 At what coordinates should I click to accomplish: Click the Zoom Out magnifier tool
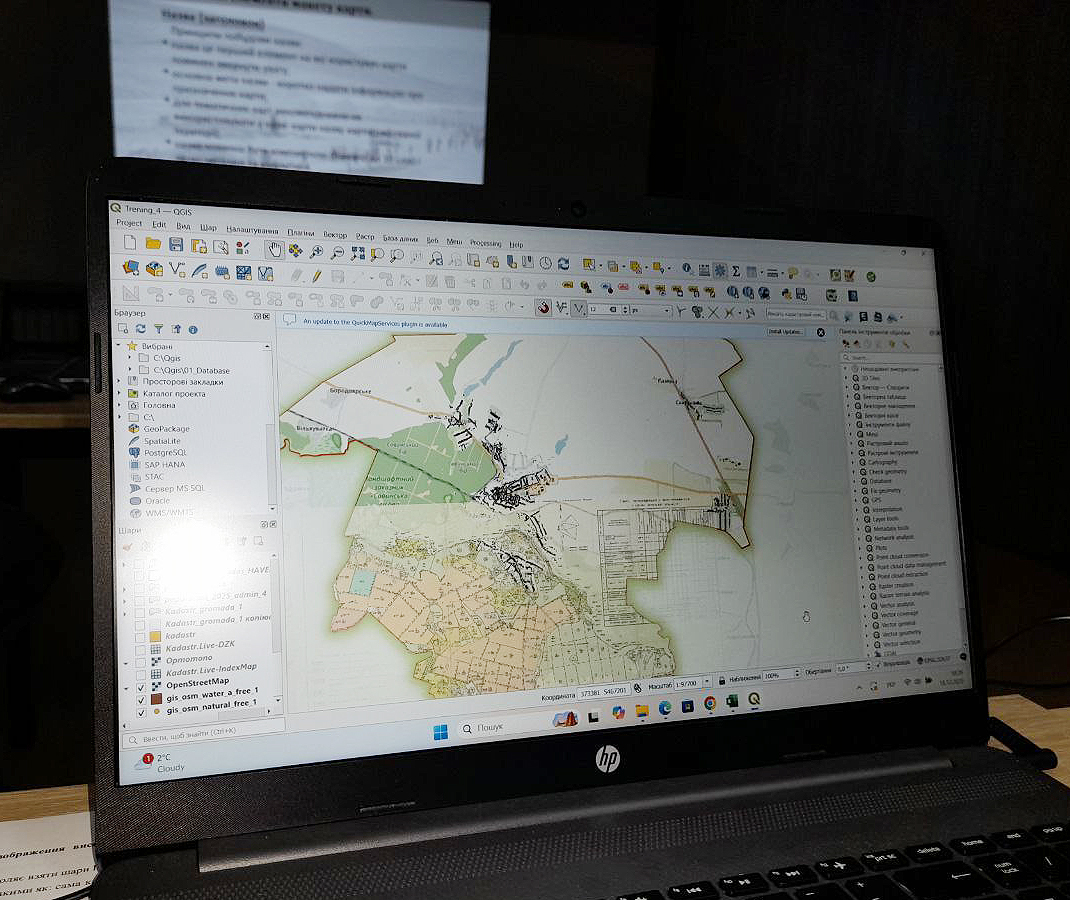click(337, 252)
